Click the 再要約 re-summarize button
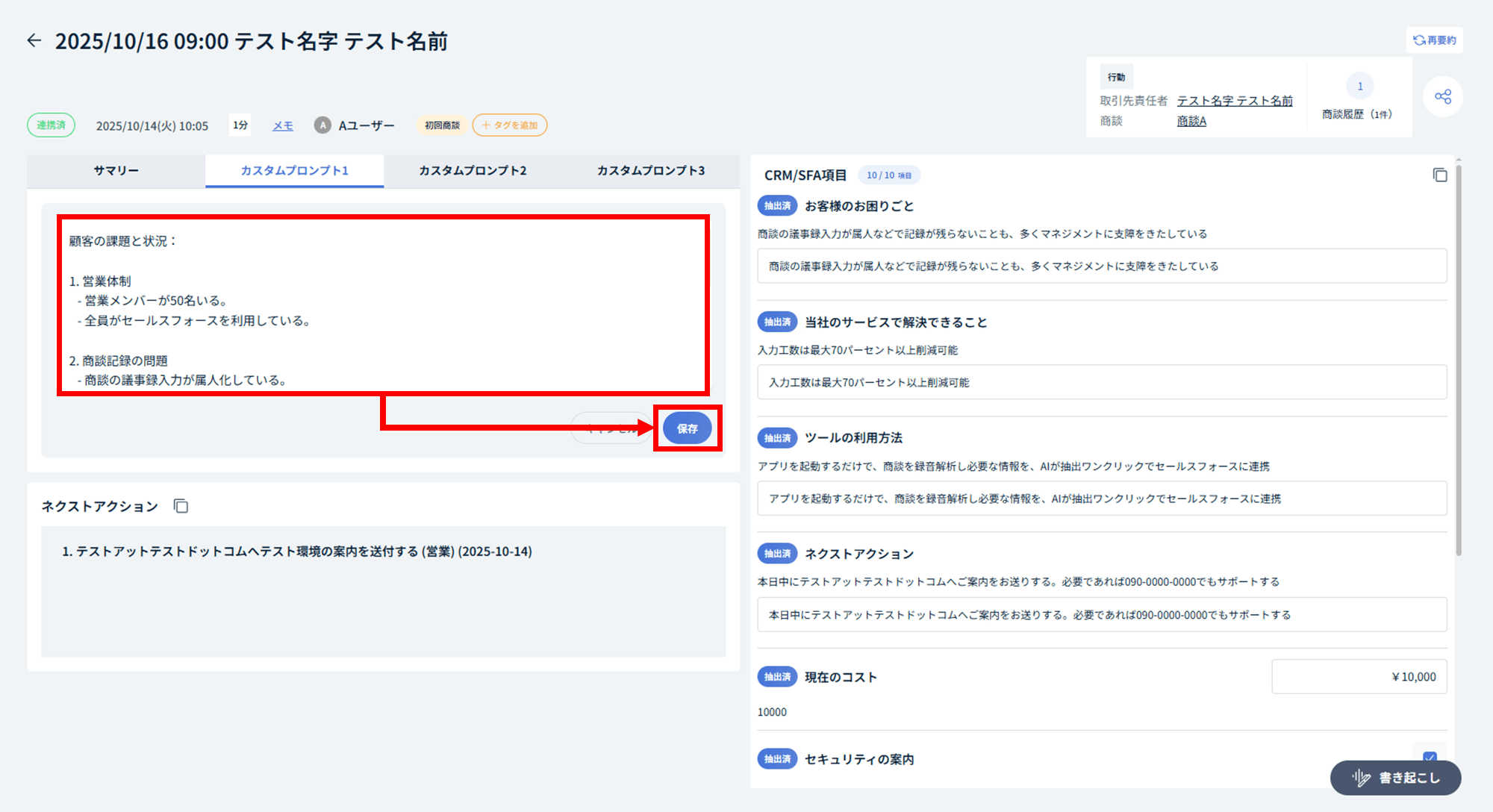The image size is (1493, 812). [1434, 40]
